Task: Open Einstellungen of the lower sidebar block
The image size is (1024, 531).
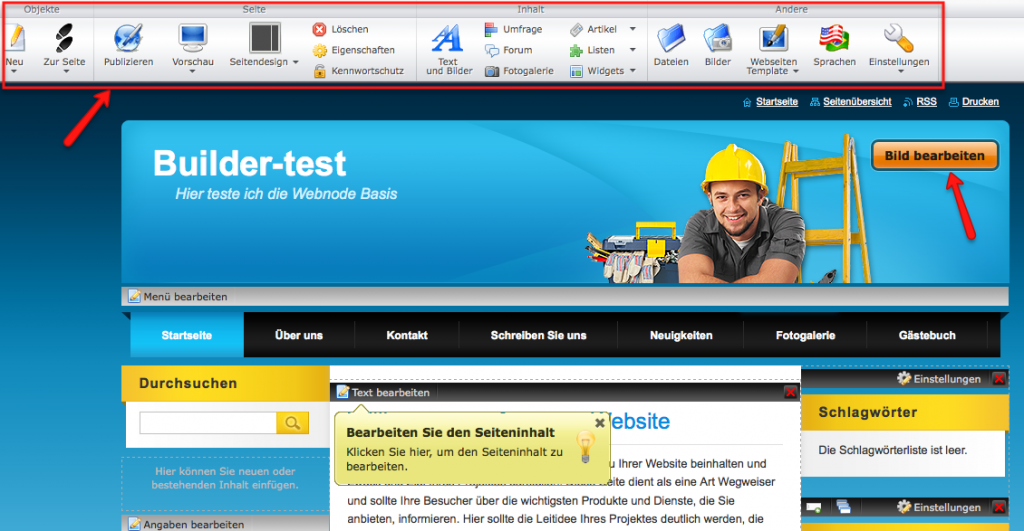Action: coord(939,507)
